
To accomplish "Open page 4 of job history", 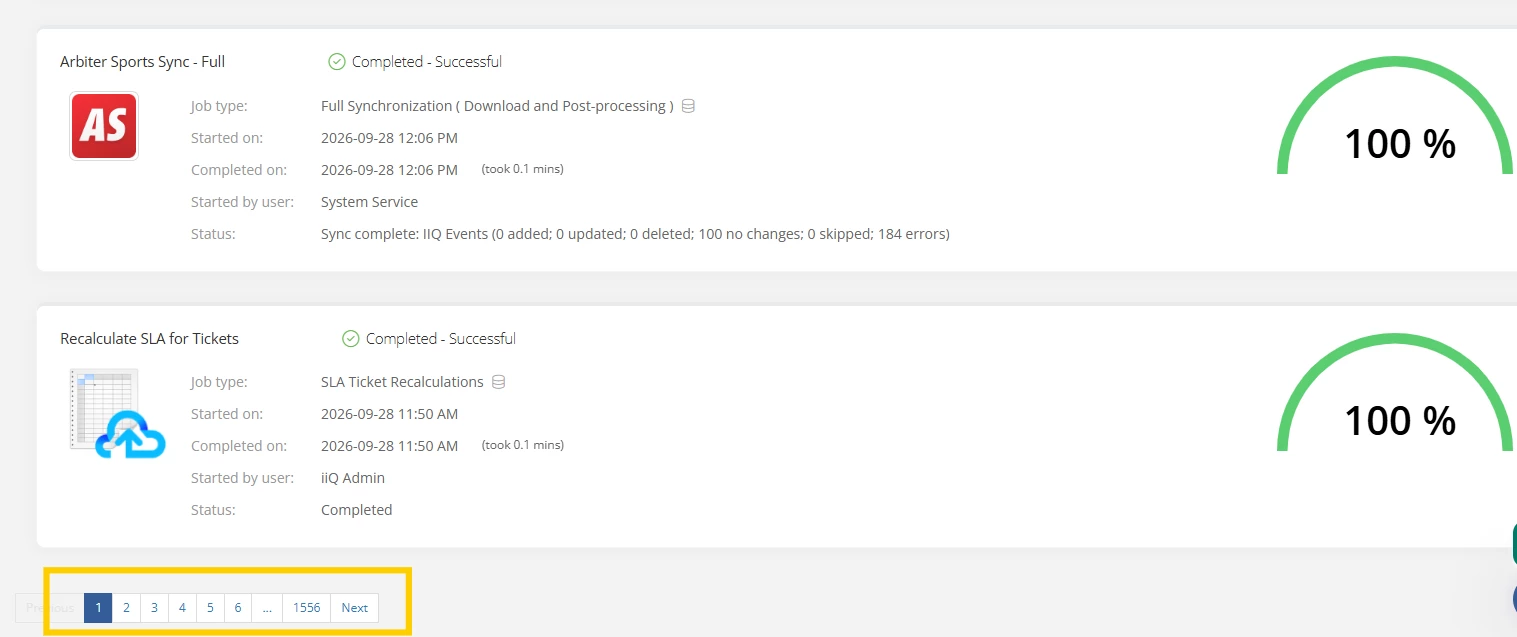I will pyautogui.click(x=182, y=608).
